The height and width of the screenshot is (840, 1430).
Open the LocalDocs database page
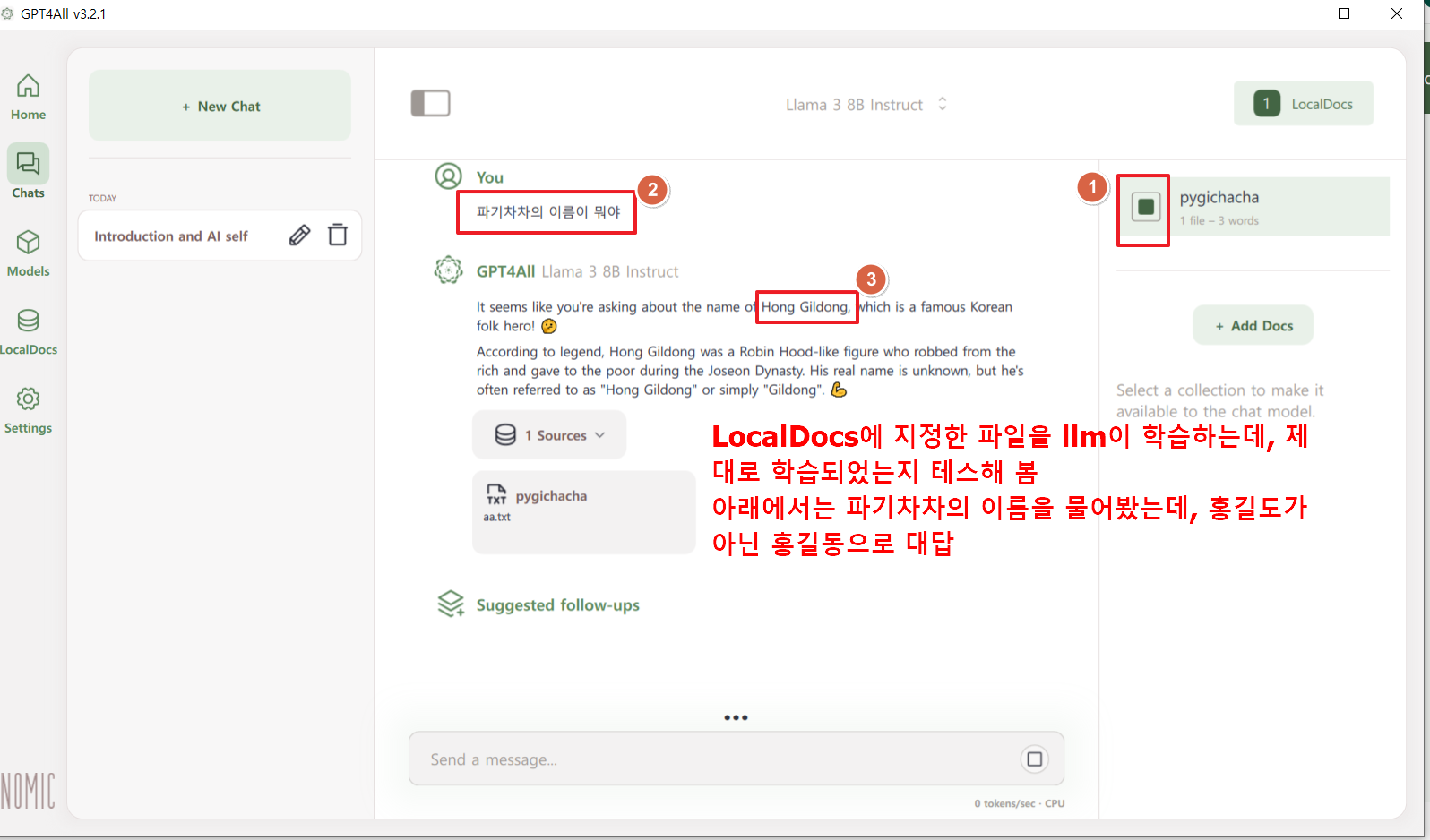pos(28,331)
